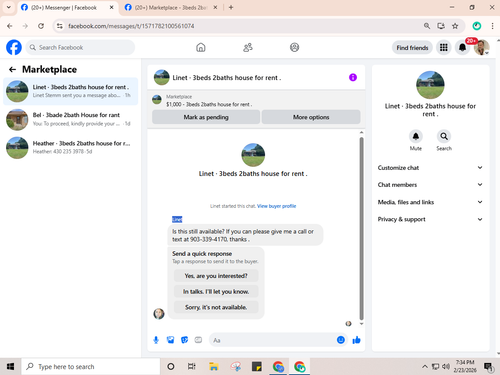
Task: Send quick response Sorry, it's not available.
Action: tap(216, 307)
